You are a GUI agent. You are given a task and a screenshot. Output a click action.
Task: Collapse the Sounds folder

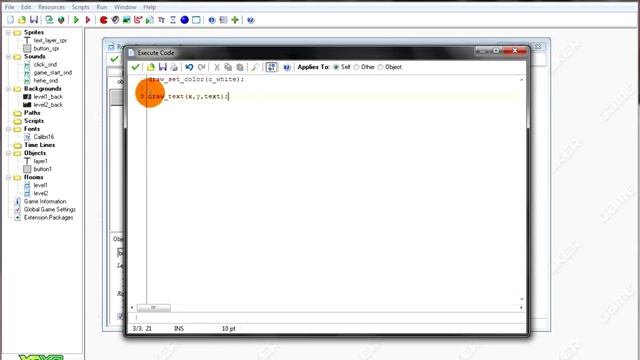click(x=8, y=56)
